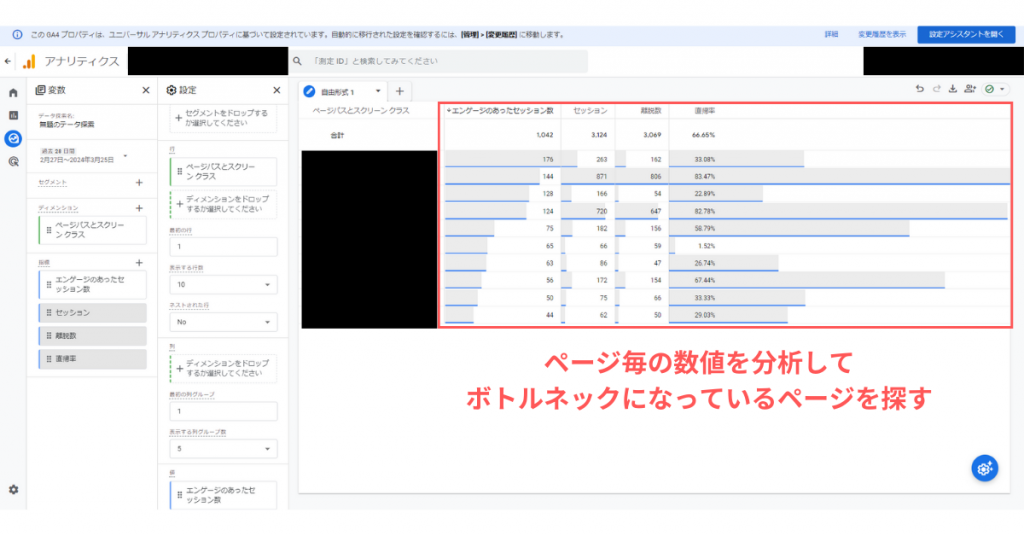Viewport: 1024px width, 536px height.
Task: Click the 直帰率 column header
Action: (x=704, y=111)
